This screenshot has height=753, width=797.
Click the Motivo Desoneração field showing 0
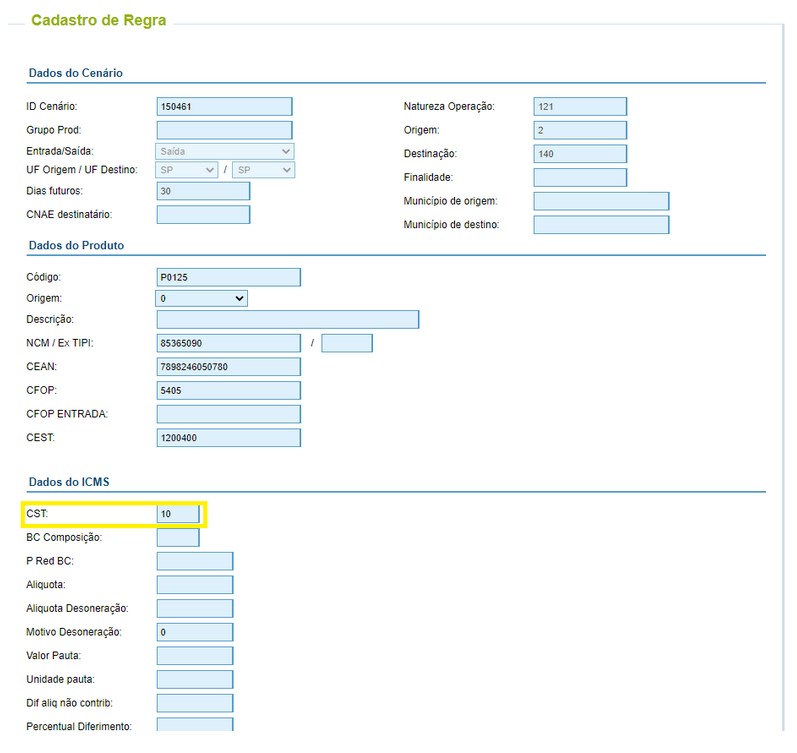(195, 632)
